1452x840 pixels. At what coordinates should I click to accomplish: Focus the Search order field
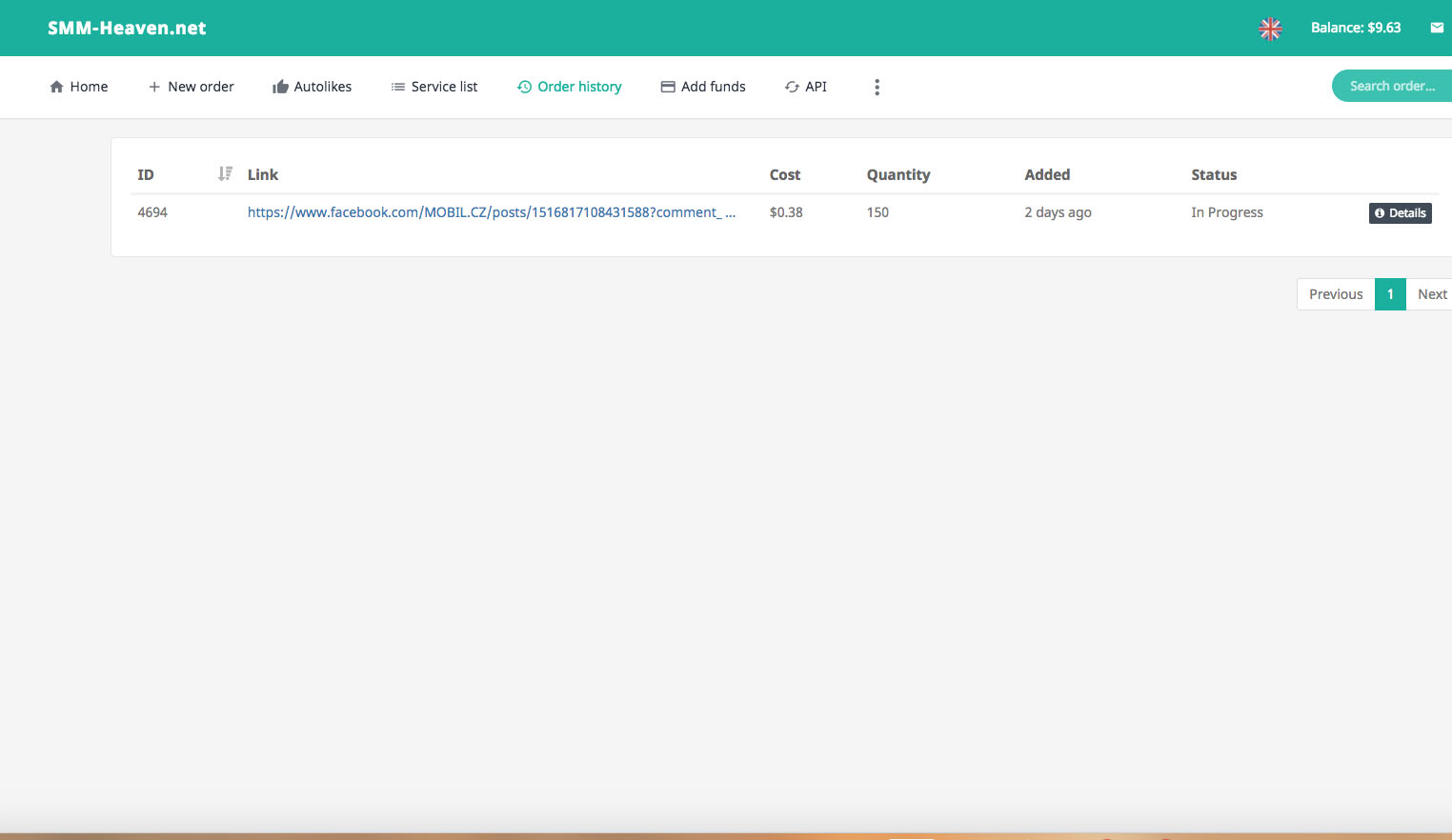pyautogui.click(x=1392, y=86)
